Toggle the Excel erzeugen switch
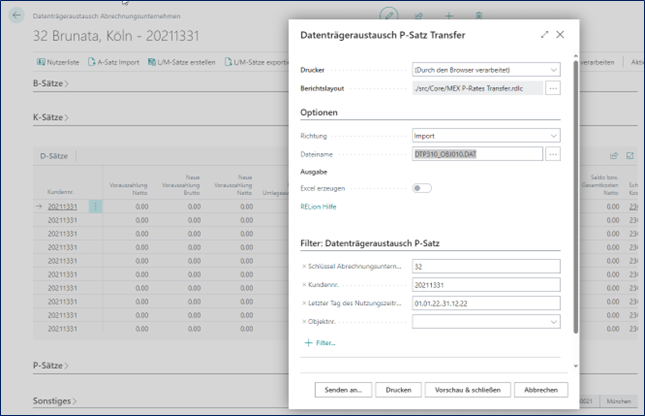 422,187
